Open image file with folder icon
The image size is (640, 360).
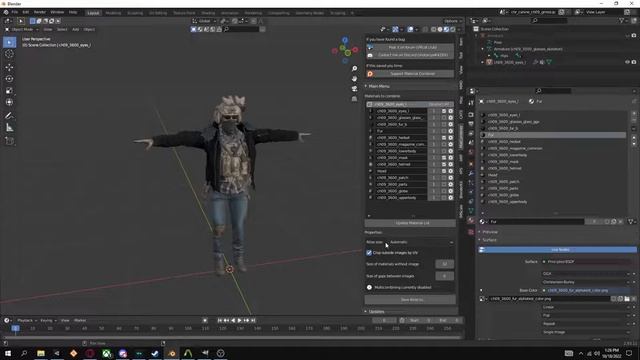(x=627, y=299)
